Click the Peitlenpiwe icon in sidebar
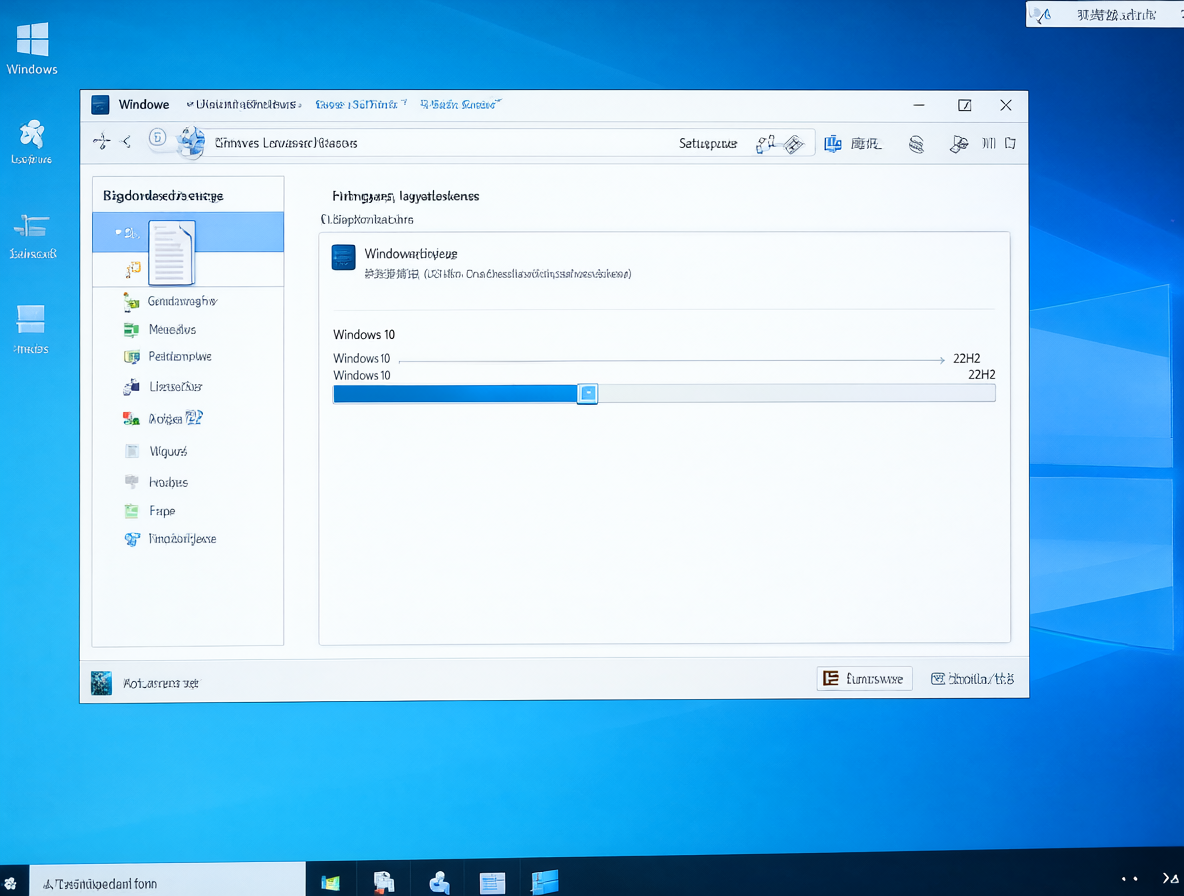 coord(131,357)
